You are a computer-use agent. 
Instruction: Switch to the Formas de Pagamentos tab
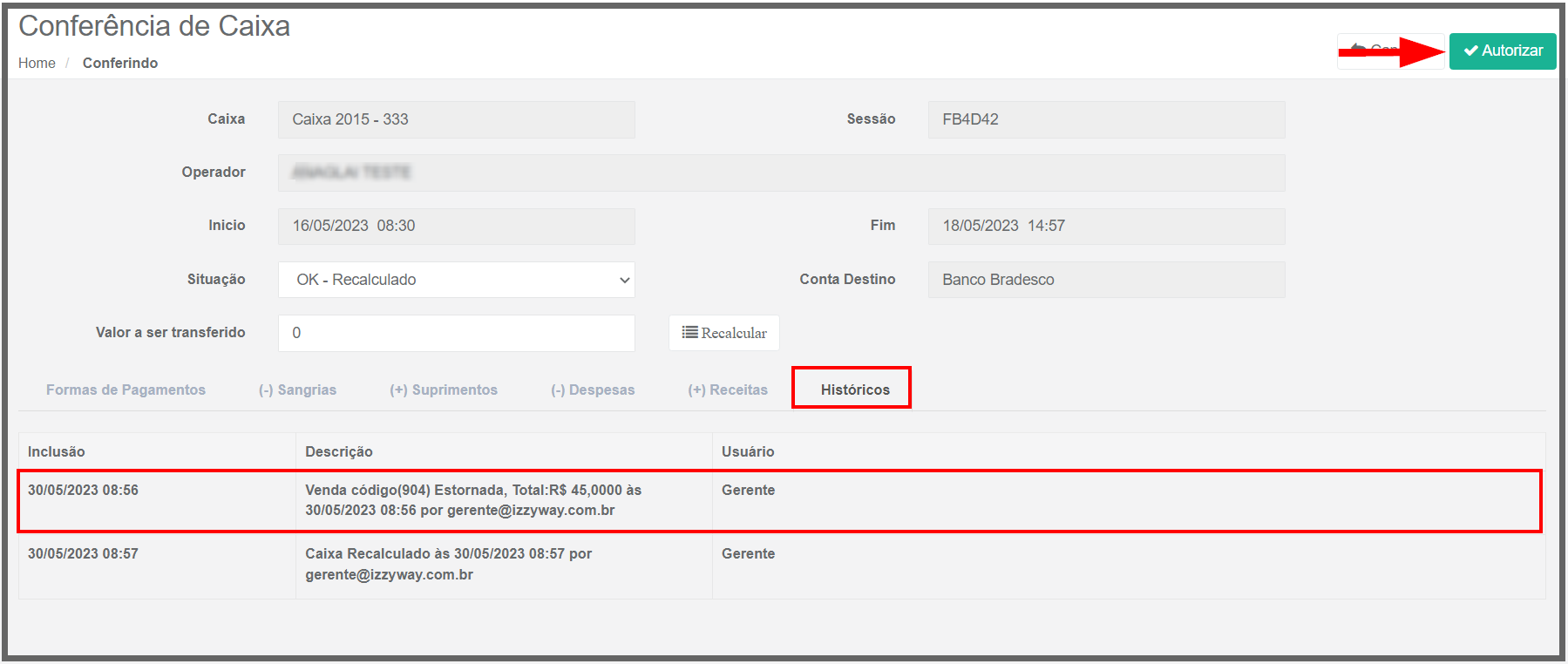[x=126, y=390]
